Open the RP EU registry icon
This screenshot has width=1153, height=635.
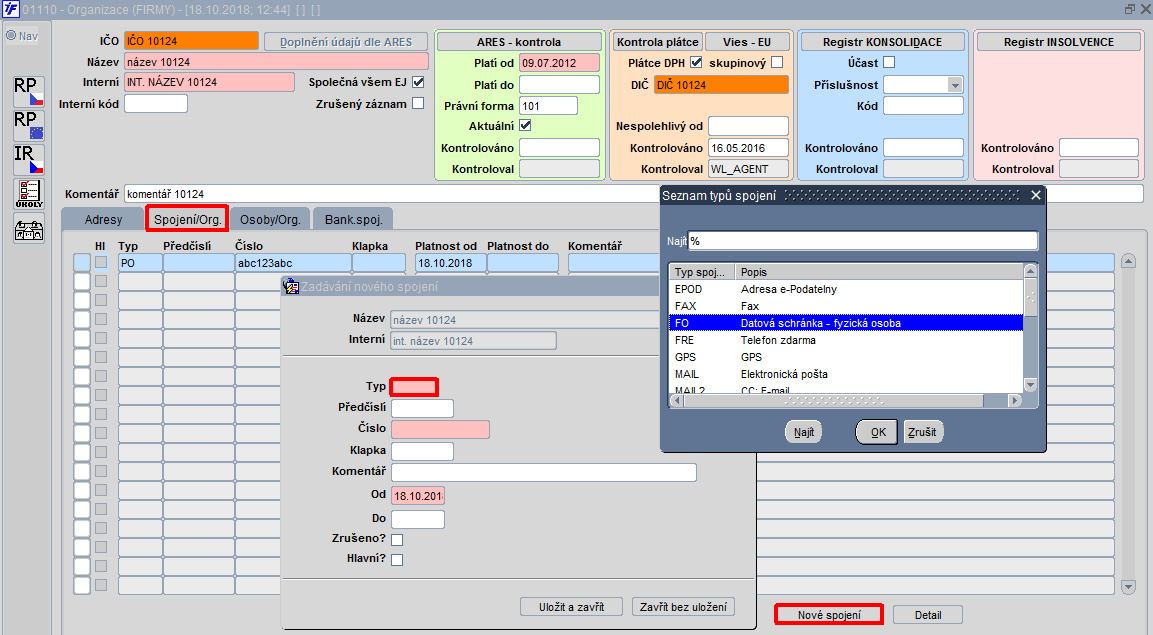pyautogui.click(x=29, y=125)
